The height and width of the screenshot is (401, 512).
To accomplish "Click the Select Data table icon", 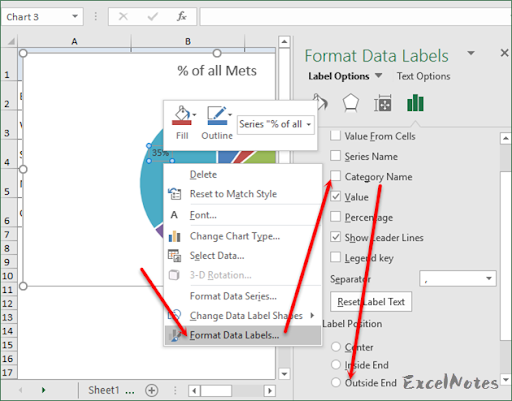I will tap(174, 256).
